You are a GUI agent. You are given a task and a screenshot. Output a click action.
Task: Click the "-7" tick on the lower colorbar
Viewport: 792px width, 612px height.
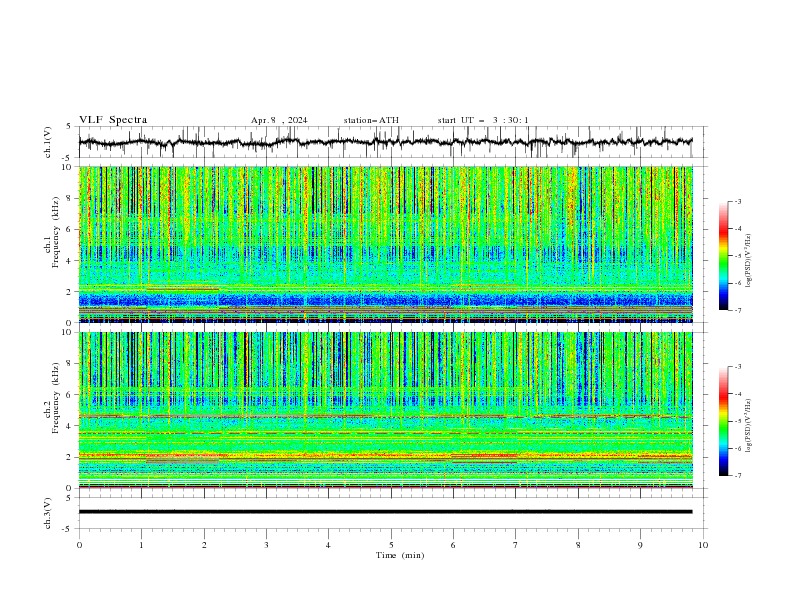[x=738, y=475]
